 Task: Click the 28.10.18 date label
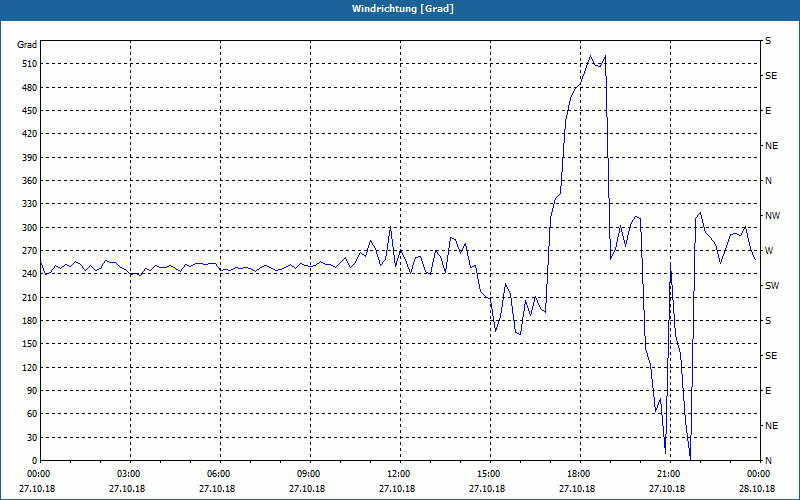tap(756, 489)
